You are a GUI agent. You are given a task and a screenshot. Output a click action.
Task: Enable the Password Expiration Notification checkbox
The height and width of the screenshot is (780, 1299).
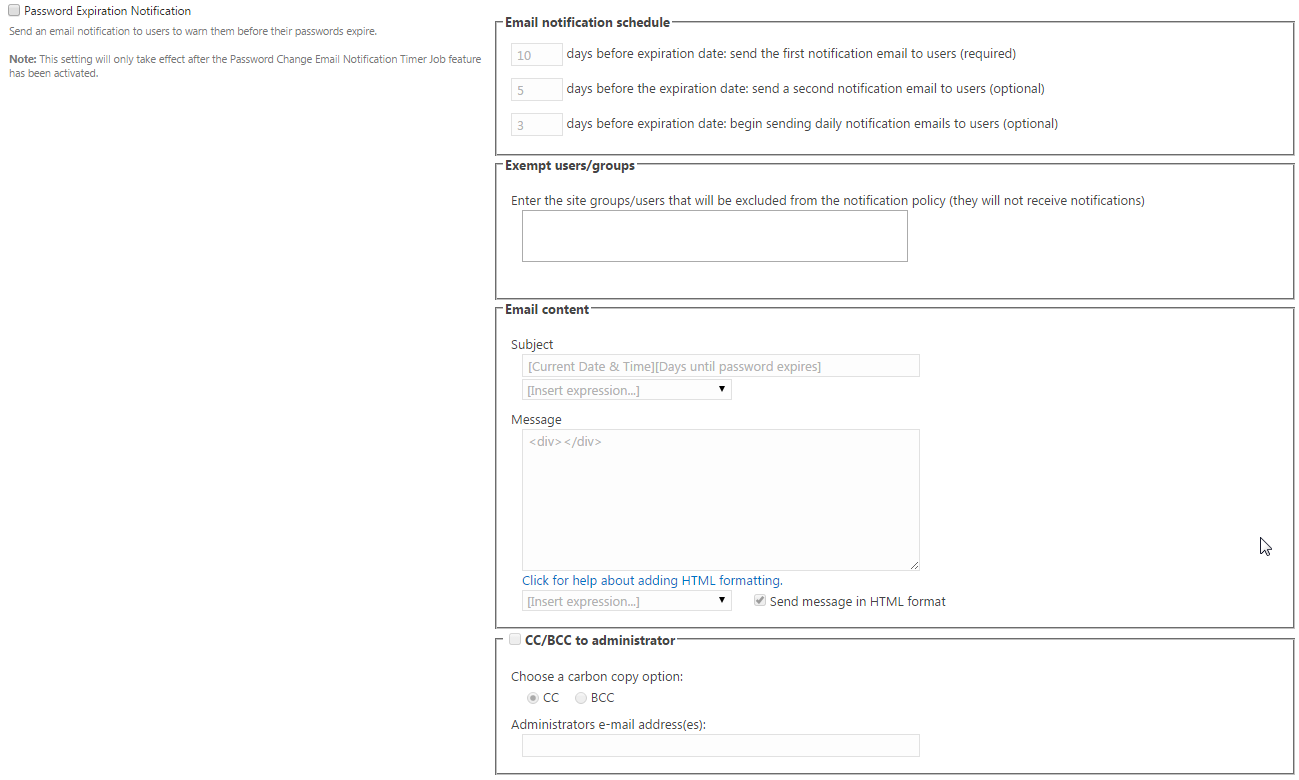click(x=14, y=11)
